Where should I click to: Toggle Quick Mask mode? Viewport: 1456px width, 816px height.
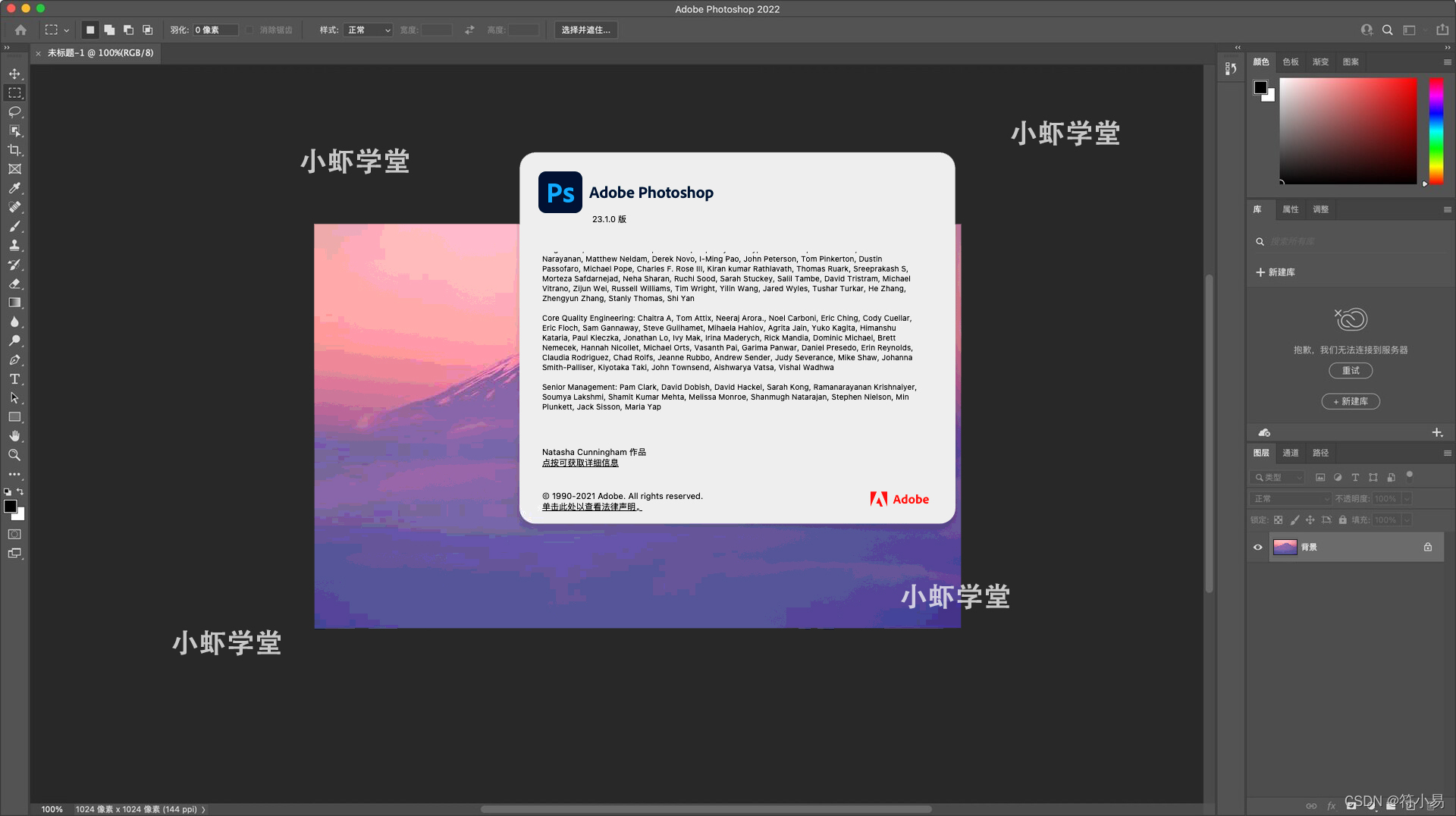[14, 534]
